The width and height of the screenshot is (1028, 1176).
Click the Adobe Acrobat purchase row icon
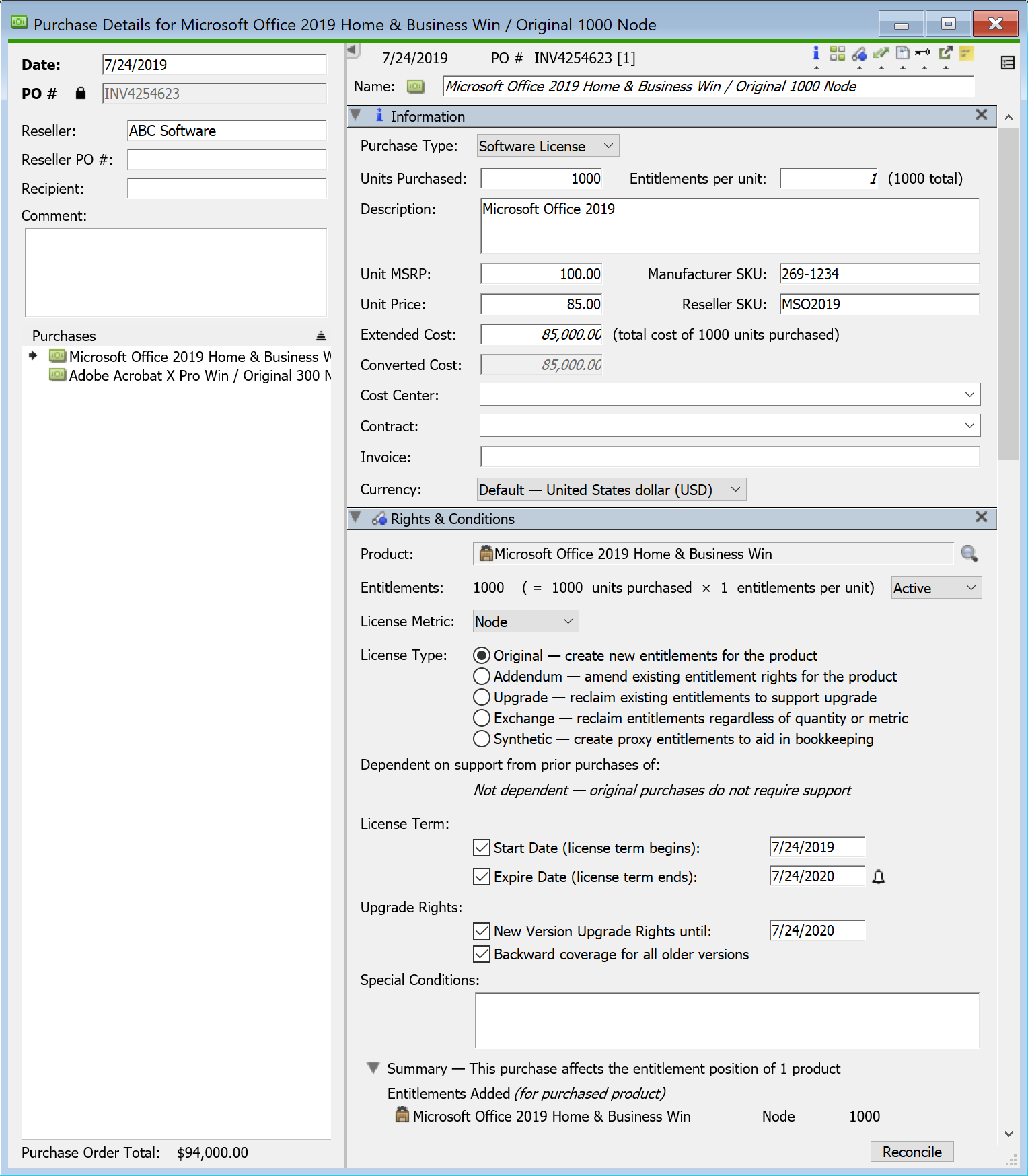[x=58, y=375]
